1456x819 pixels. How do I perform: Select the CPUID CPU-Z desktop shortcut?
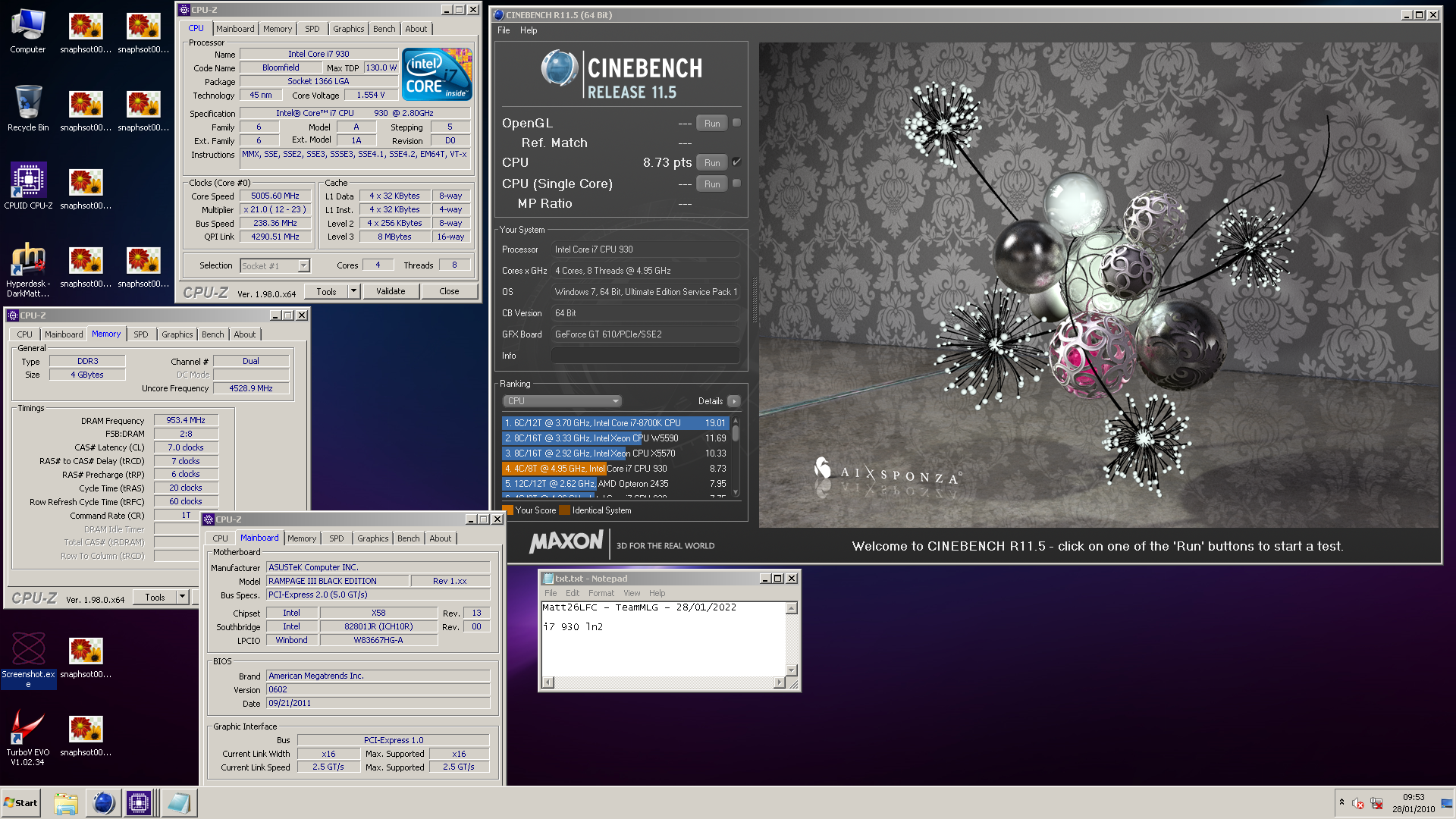point(28,187)
